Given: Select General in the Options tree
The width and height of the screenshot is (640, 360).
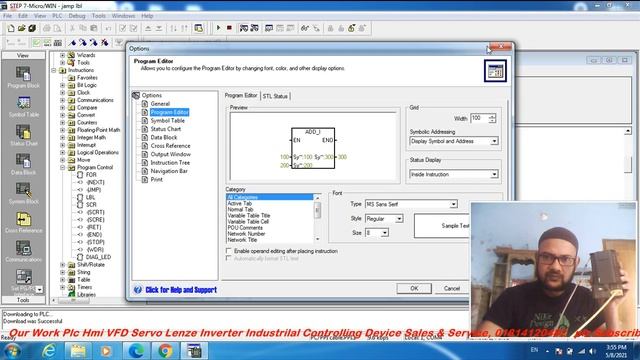Looking at the screenshot, I should (x=160, y=104).
